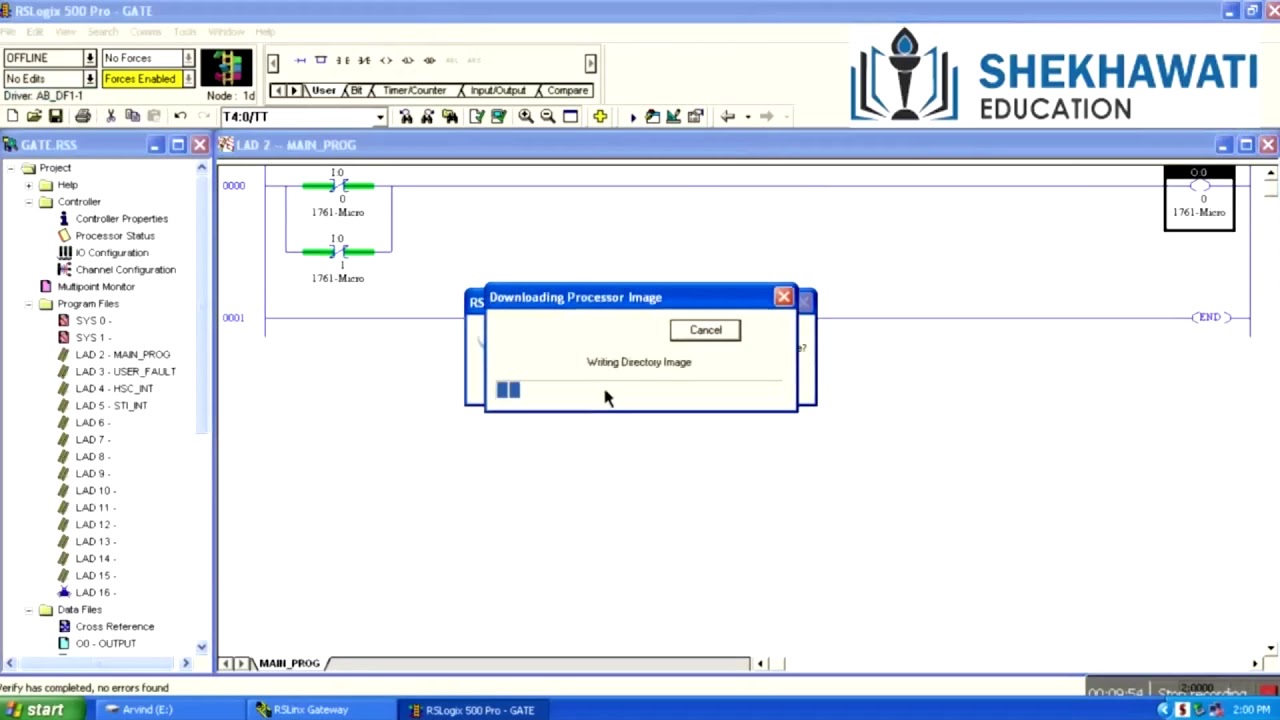Click the Zoom In magnifier icon

tap(526, 117)
